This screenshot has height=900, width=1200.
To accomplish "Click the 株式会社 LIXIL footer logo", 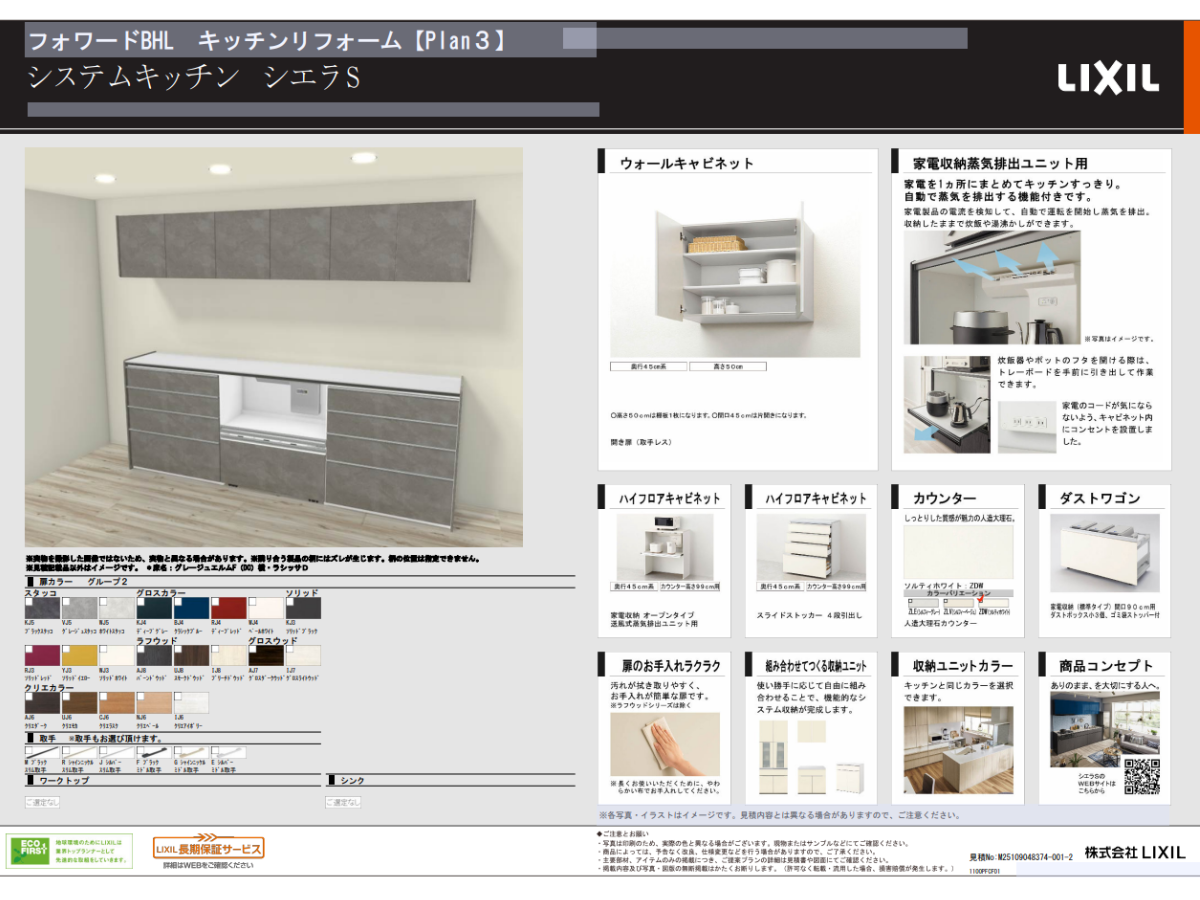I will [x=1135, y=853].
